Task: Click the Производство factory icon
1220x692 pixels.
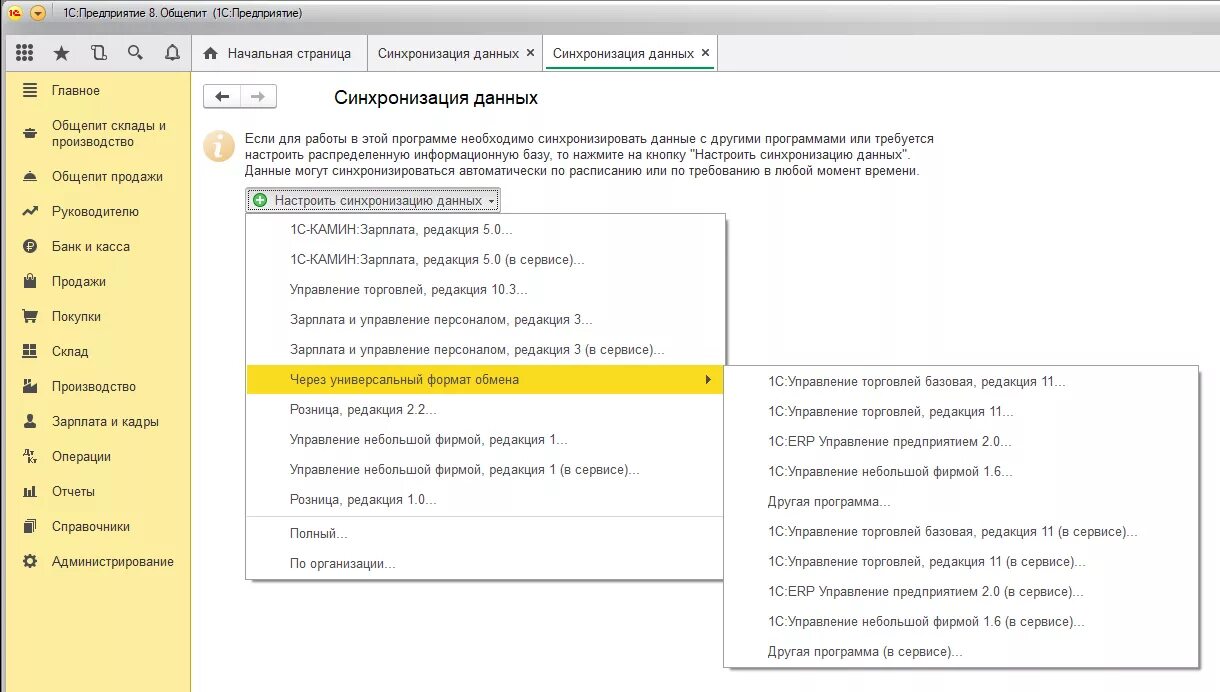Action: 30,386
